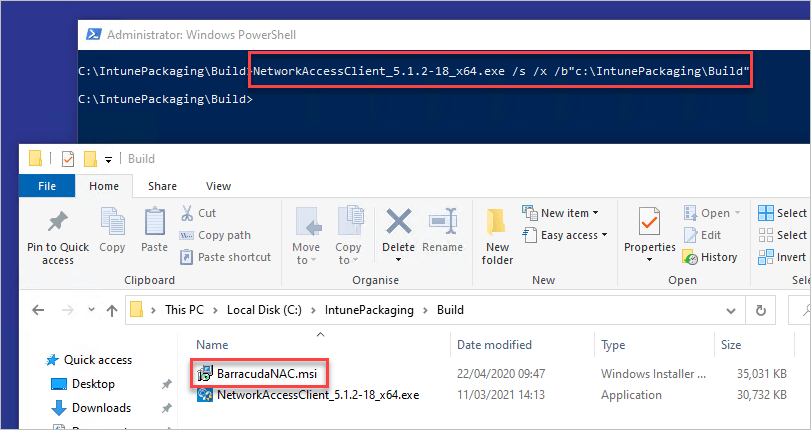Image resolution: width=811 pixels, height=430 pixels.
Task: Open the Delete dropdown arrow
Action: (x=398, y=260)
